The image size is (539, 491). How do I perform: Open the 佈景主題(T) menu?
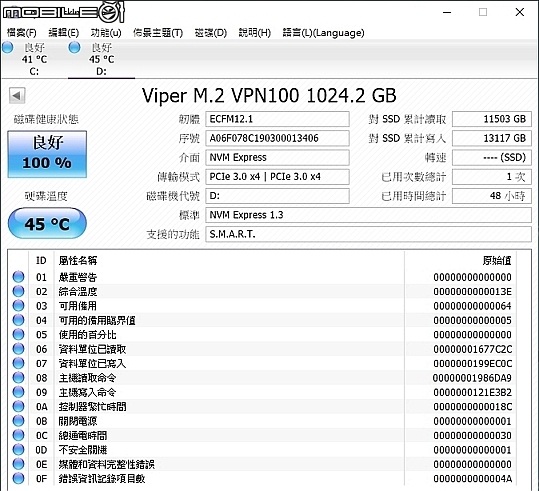(158, 33)
